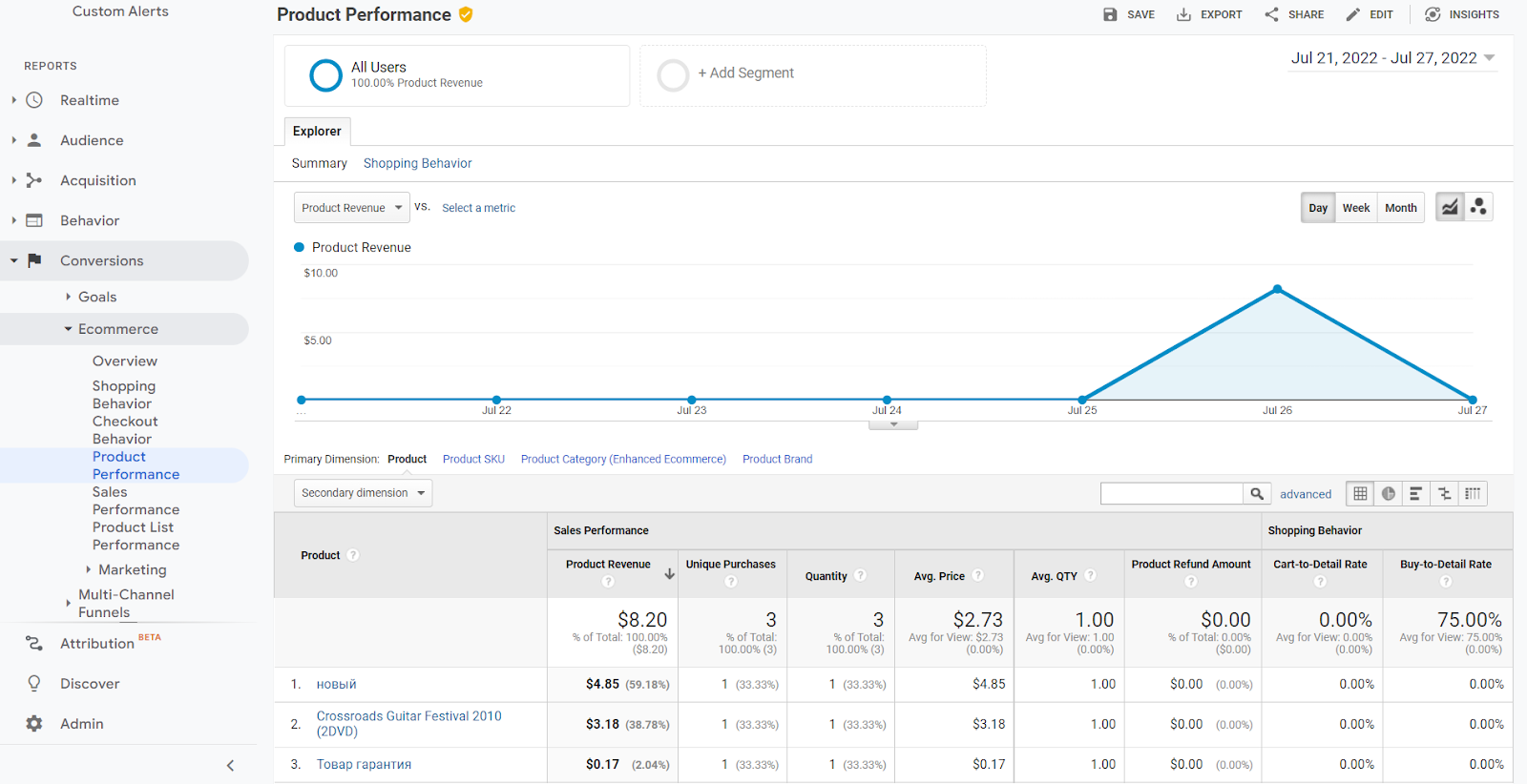Select the Comparison view icon
Viewport: 1527px width, 784px height.
[1445, 494]
